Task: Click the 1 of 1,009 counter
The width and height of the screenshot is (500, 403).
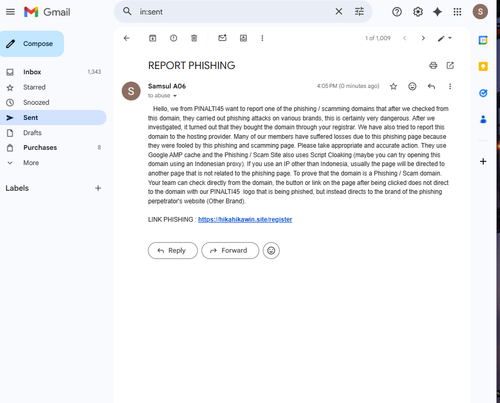Action: 378,38
